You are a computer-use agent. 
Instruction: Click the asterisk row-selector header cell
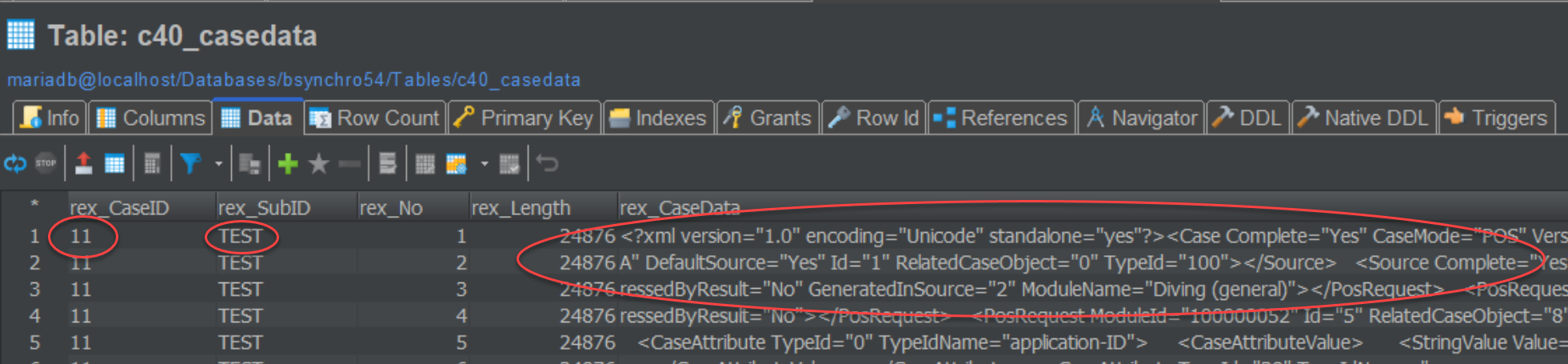point(34,206)
